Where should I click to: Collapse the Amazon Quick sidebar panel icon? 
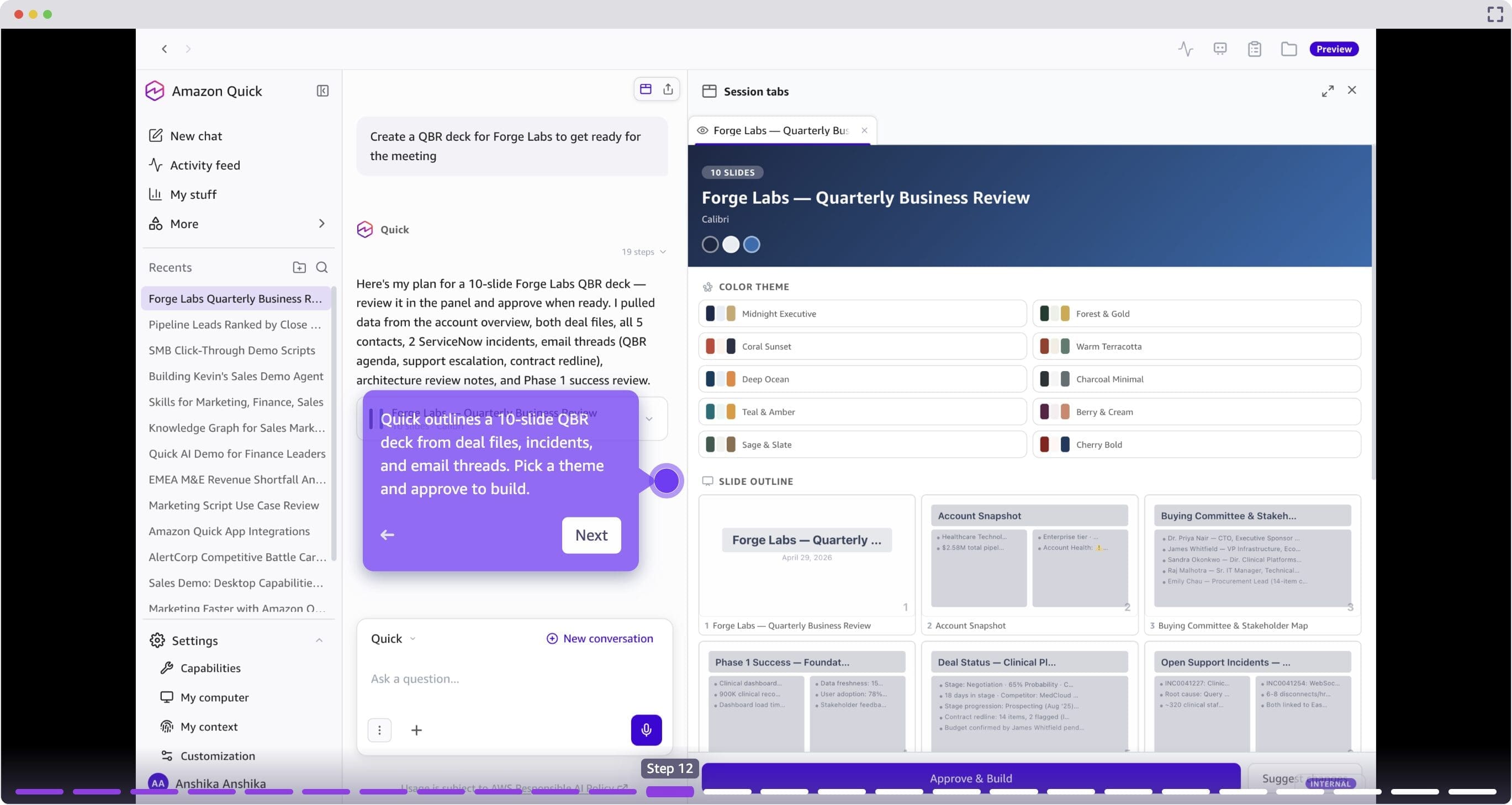point(323,91)
